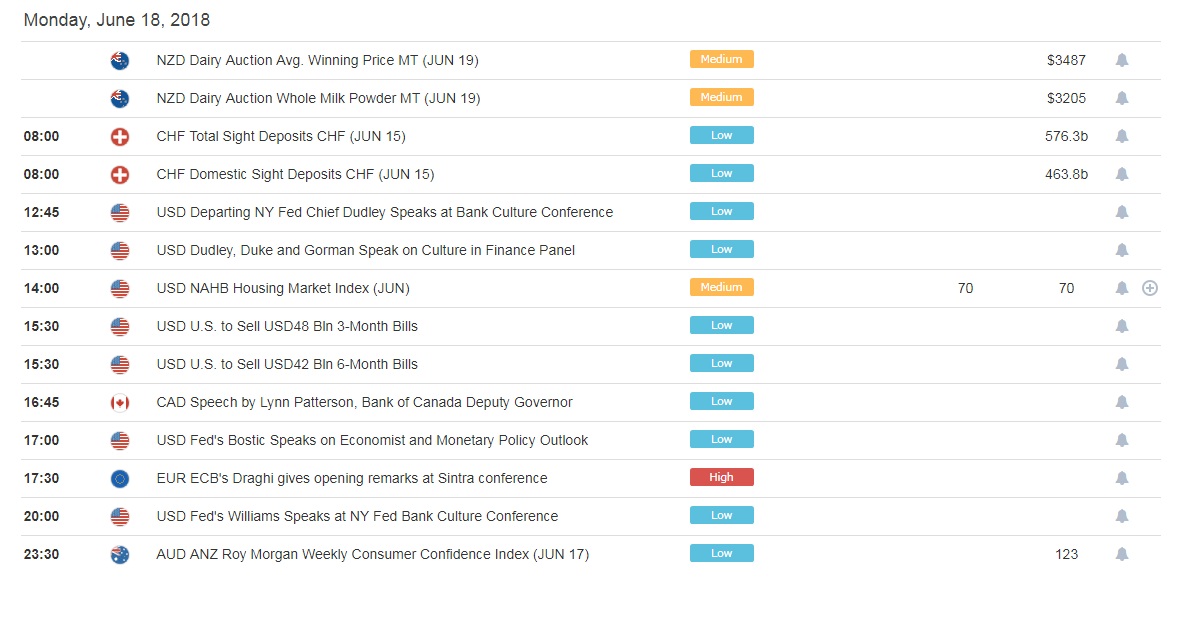The width and height of the screenshot is (1180, 630).
Task: Click US flag beside NAHB Housing Market Index
Action: point(120,289)
